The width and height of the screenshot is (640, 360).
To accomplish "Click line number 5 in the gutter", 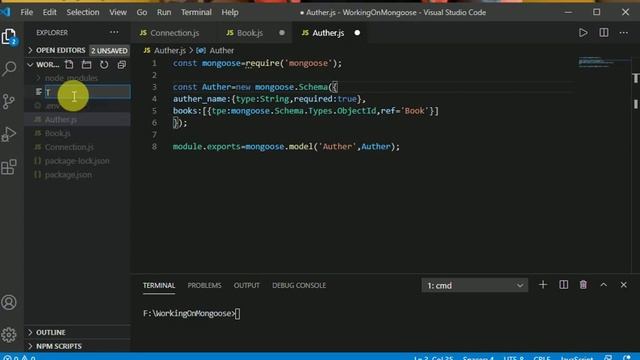I will pos(154,111).
